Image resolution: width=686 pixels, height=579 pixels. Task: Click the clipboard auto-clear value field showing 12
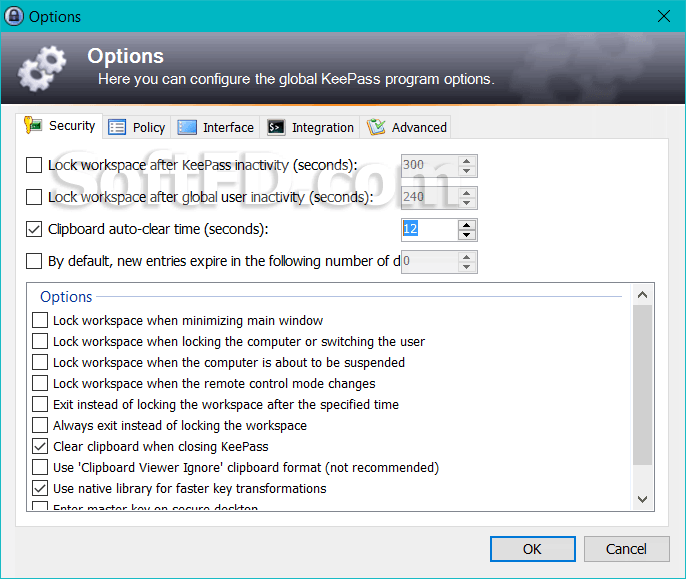pos(430,230)
